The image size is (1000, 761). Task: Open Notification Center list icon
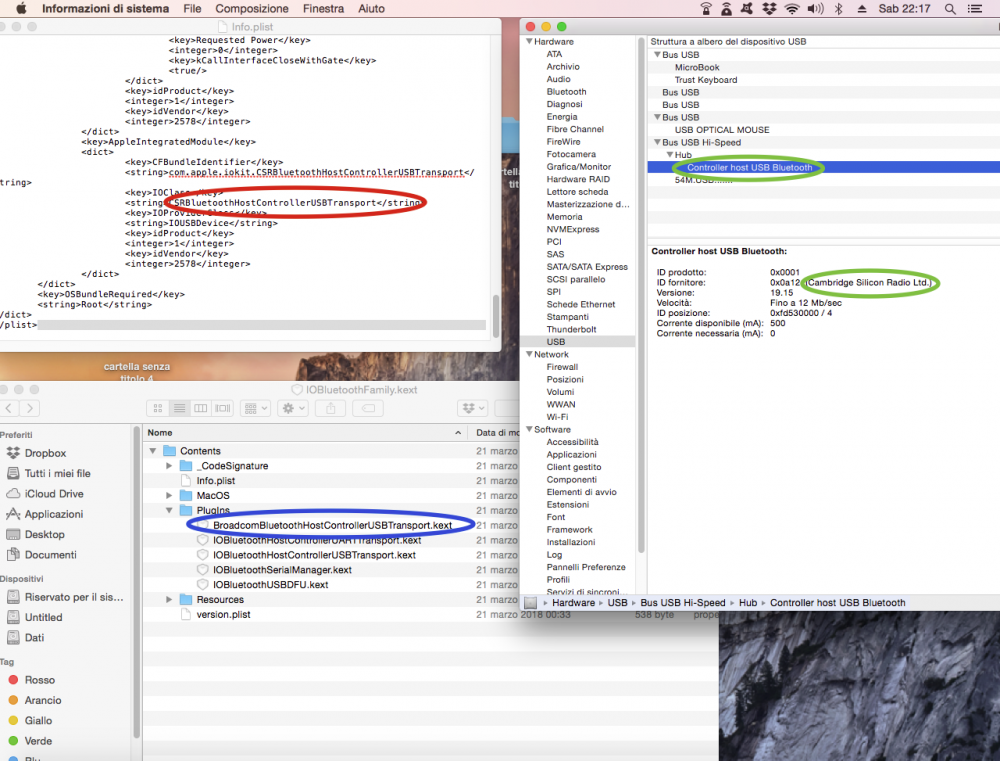(x=975, y=8)
